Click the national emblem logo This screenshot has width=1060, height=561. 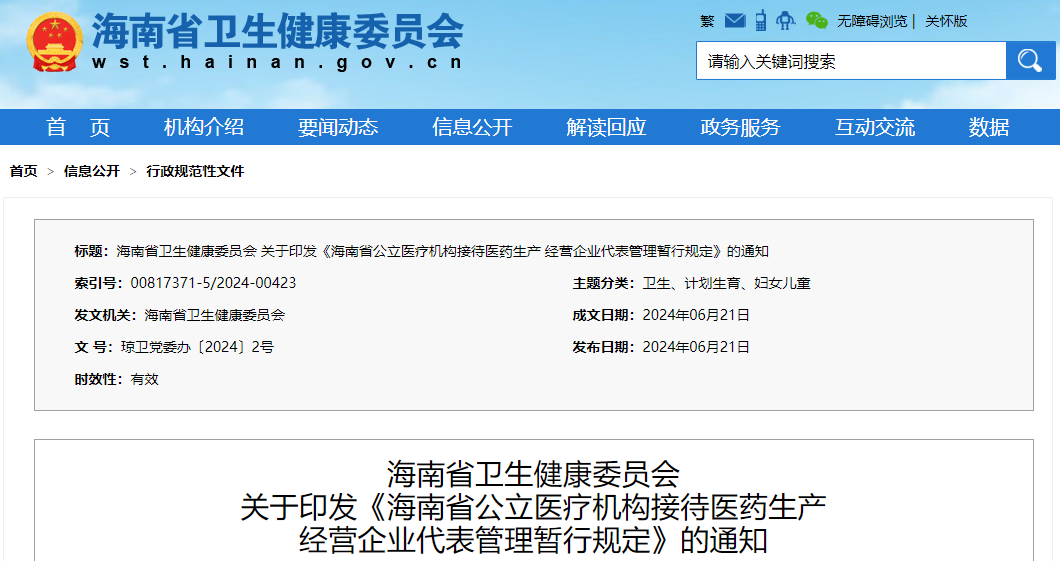click(x=55, y=42)
